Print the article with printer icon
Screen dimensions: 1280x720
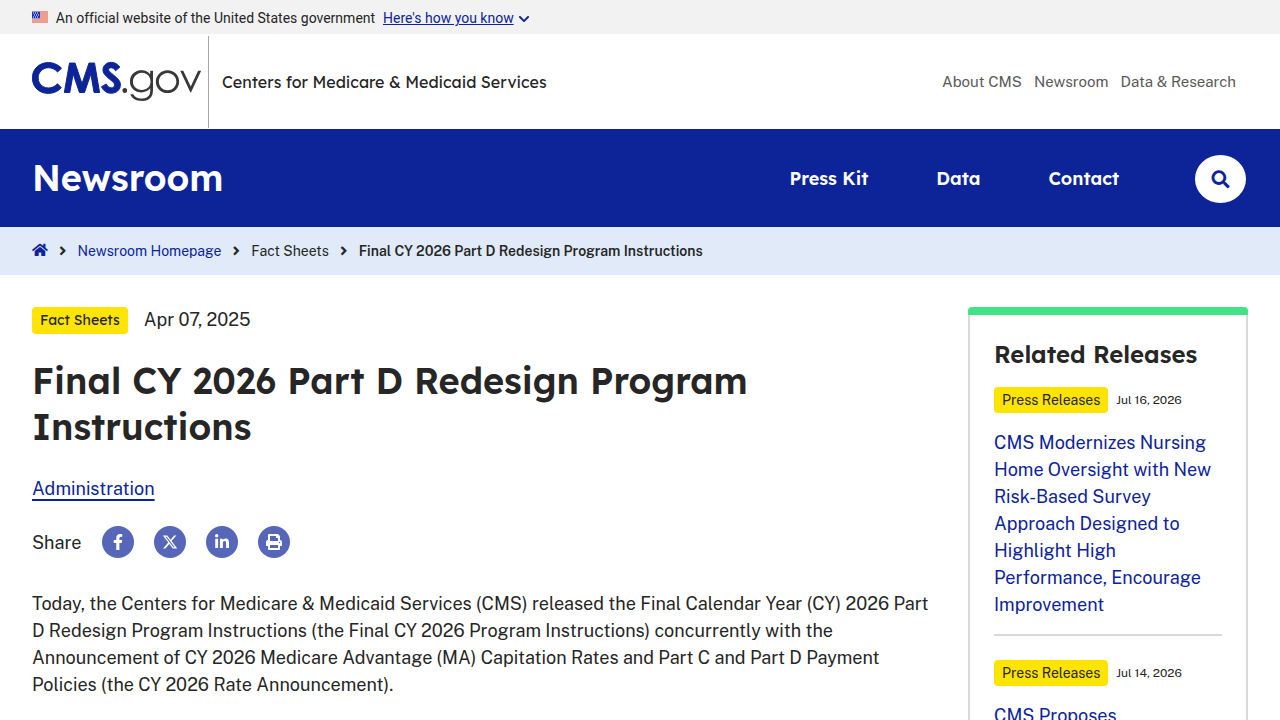(274, 542)
